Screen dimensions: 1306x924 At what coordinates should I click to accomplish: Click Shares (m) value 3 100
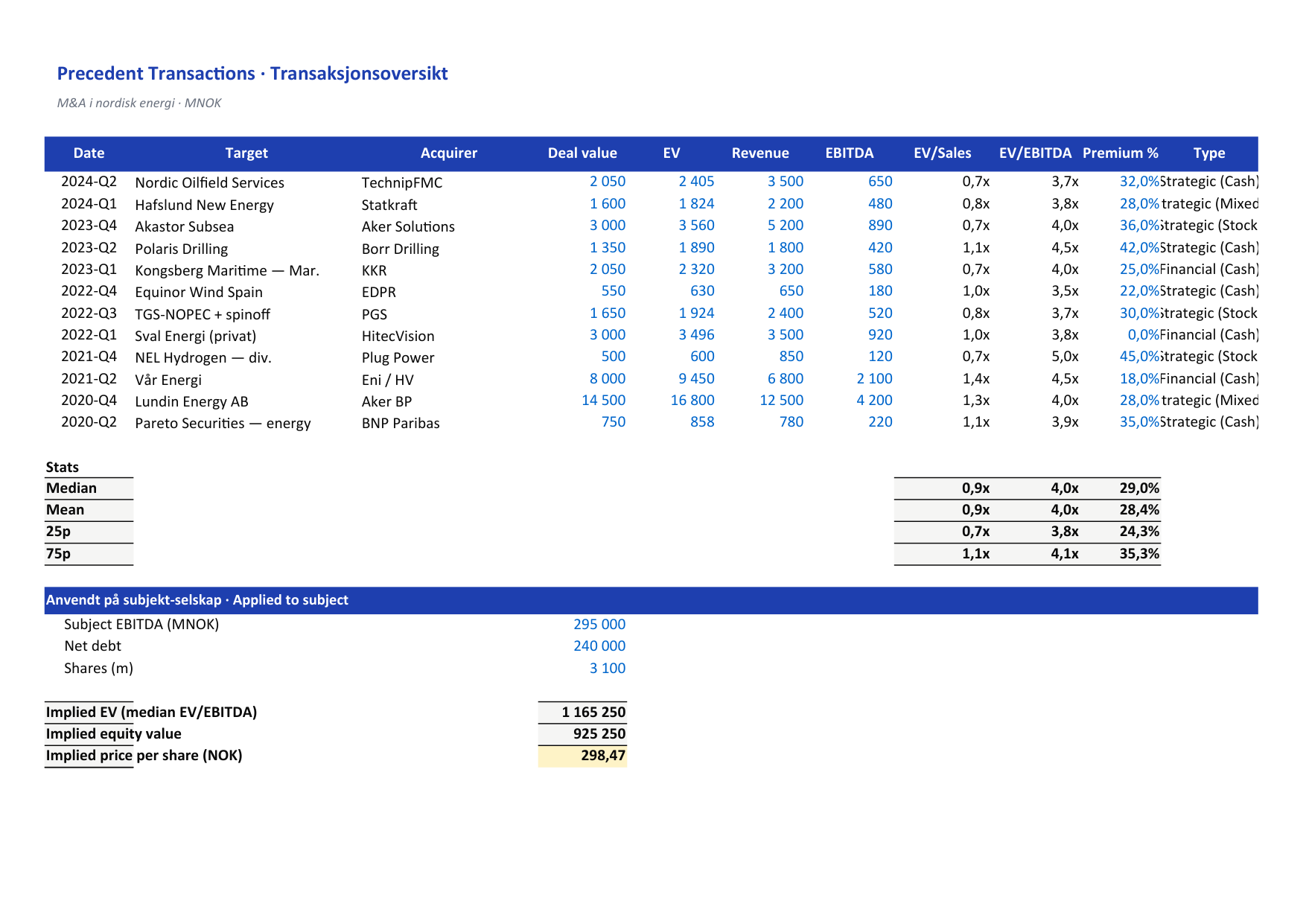click(608, 668)
